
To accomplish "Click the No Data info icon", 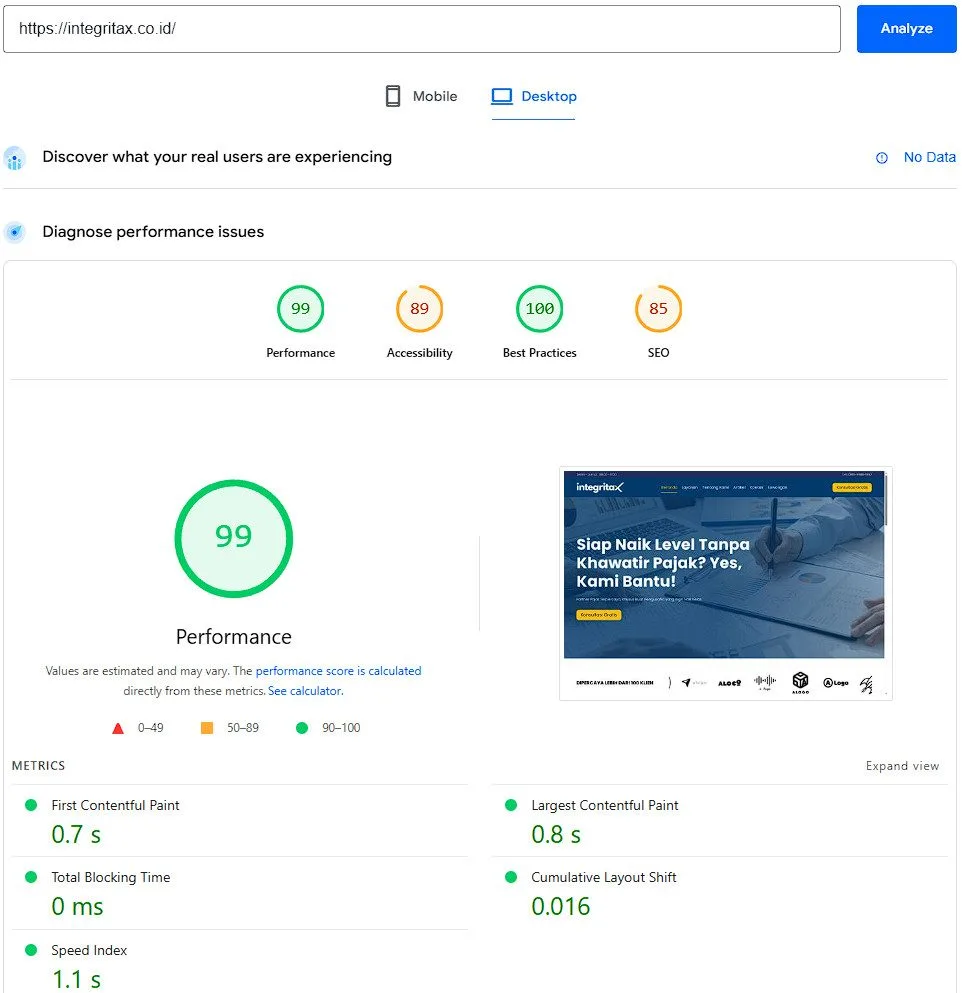I will click(x=882, y=158).
